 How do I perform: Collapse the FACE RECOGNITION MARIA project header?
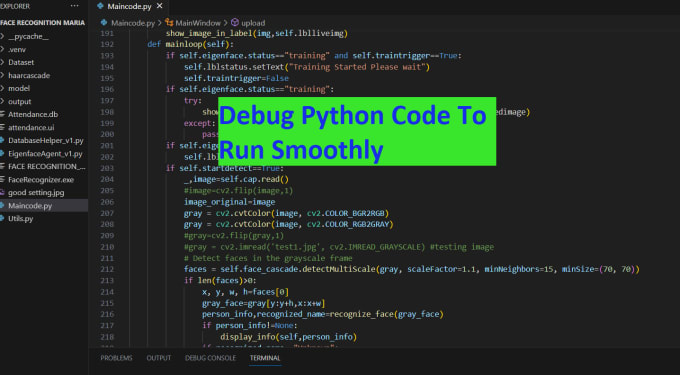tap(42, 23)
